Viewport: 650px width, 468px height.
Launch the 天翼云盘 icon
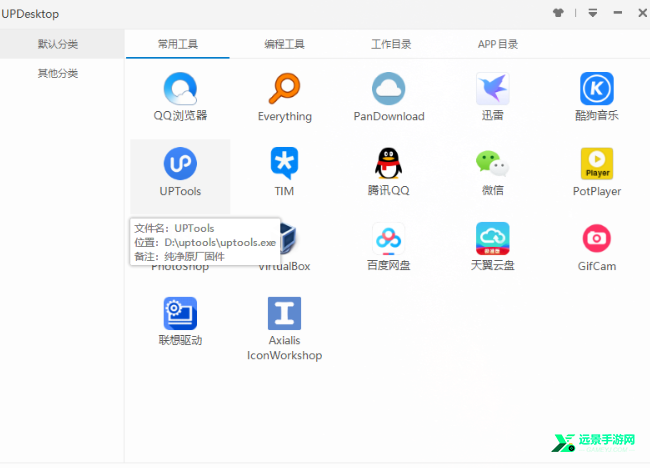pyautogui.click(x=492, y=239)
